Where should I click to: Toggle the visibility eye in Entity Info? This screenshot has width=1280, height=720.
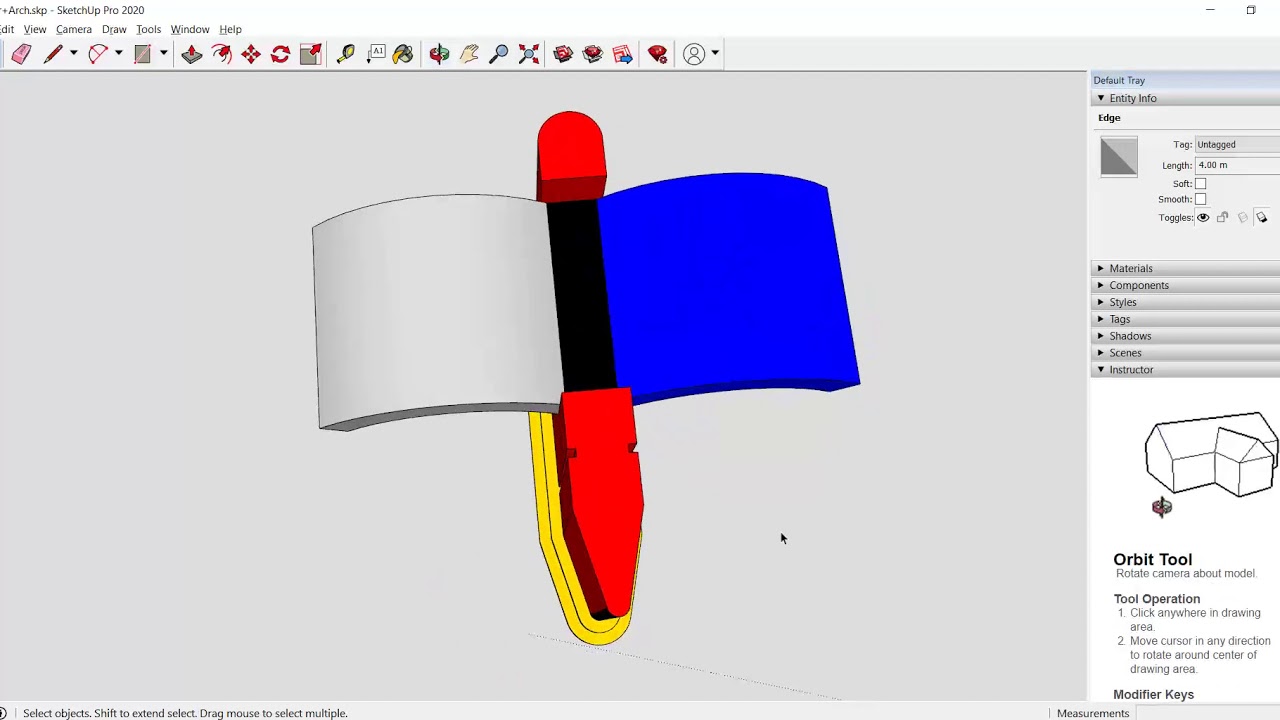[x=1203, y=217]
